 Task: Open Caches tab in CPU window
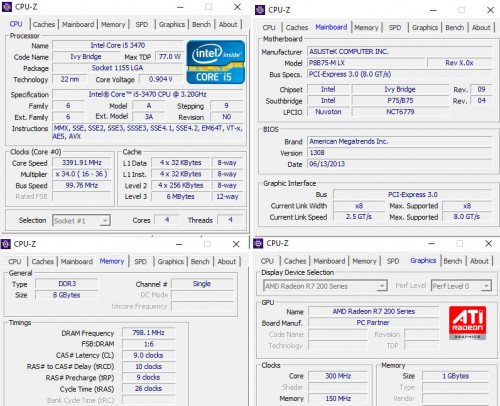point(44,24)
